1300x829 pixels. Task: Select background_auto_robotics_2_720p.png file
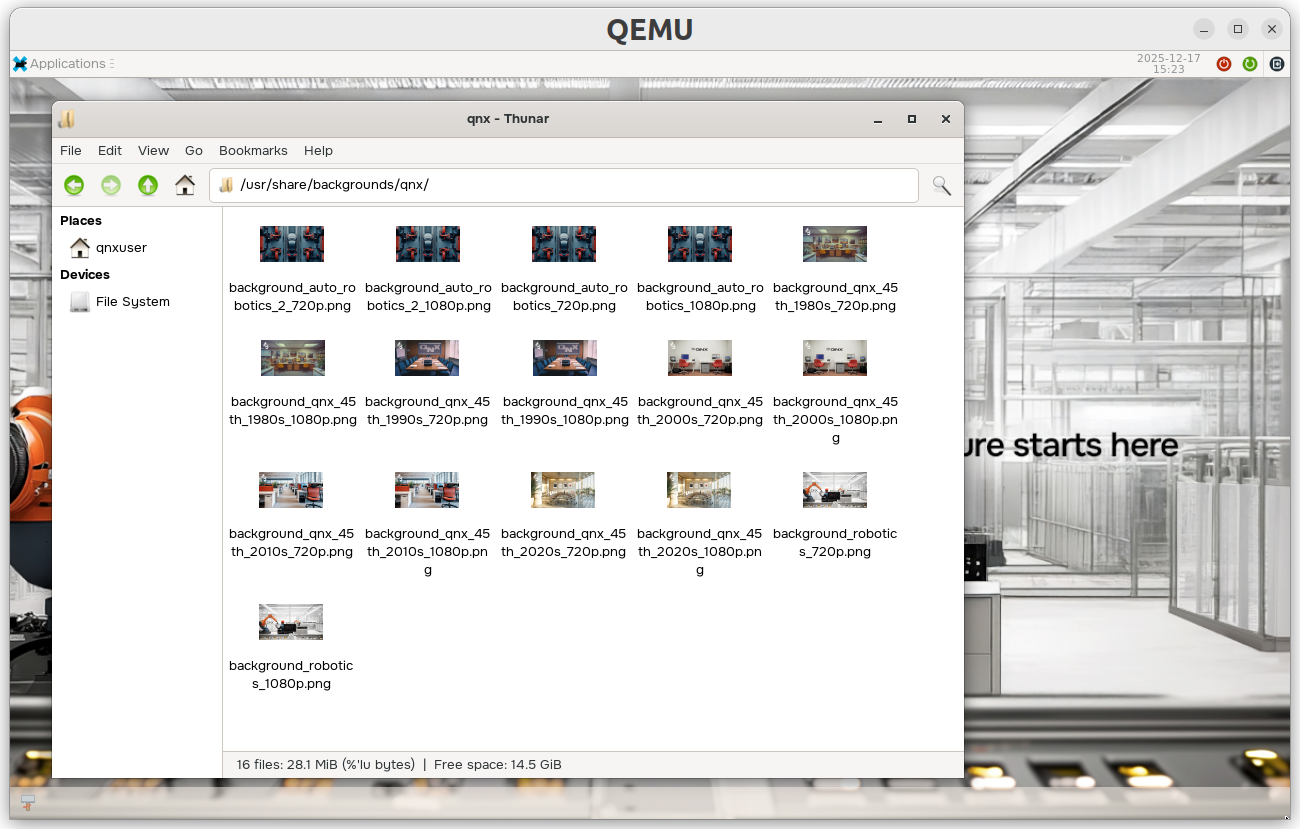[291, 244]
